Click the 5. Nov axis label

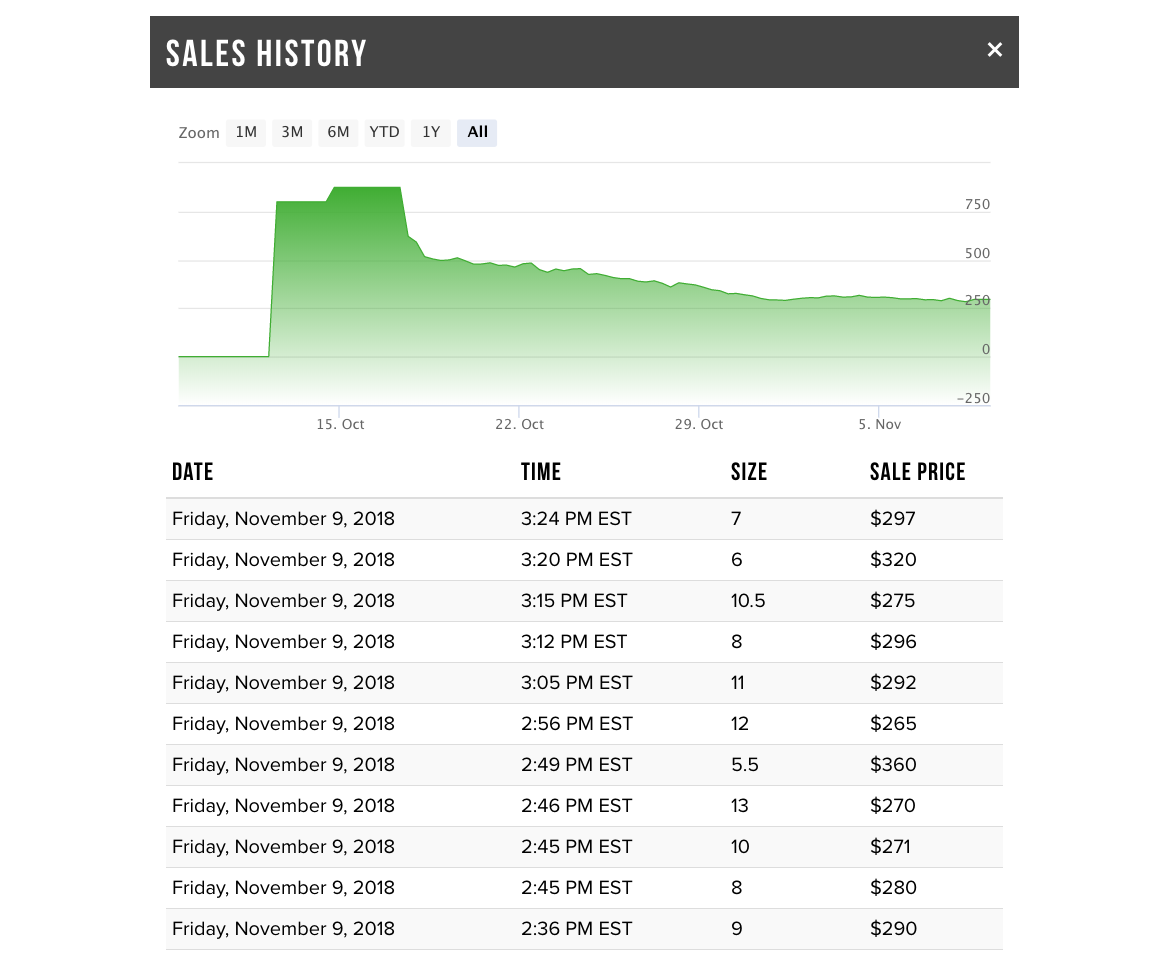coord(880,424)
